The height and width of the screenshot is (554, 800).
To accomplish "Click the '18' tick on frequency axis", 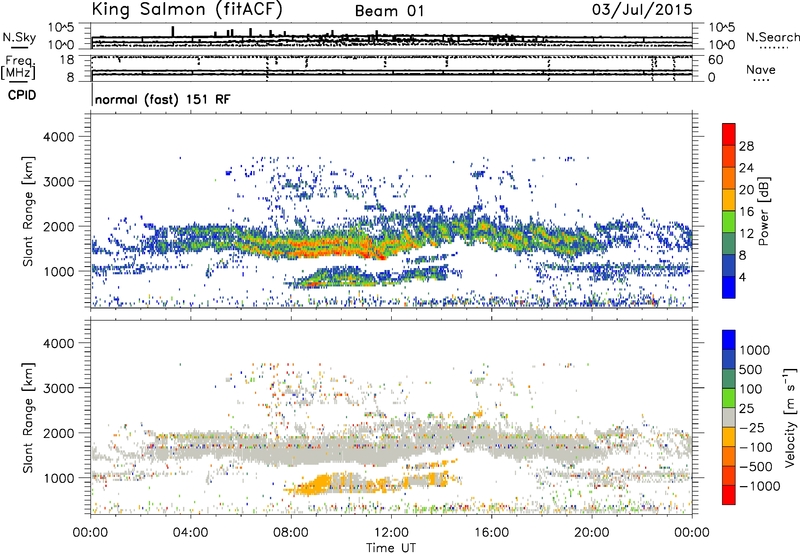I will (67, 60).
